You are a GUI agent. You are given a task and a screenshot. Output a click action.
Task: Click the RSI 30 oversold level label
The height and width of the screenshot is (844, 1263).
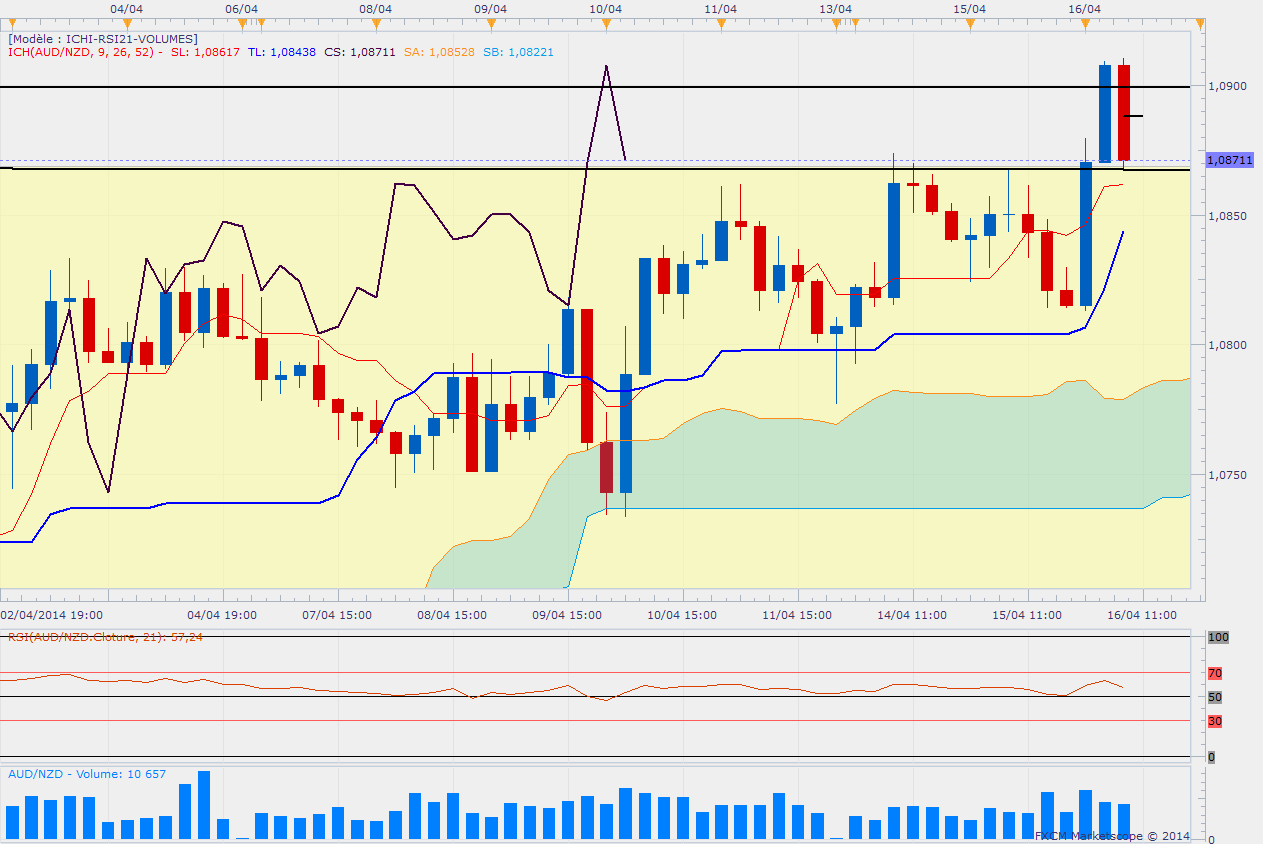(x=1214, y=721)
